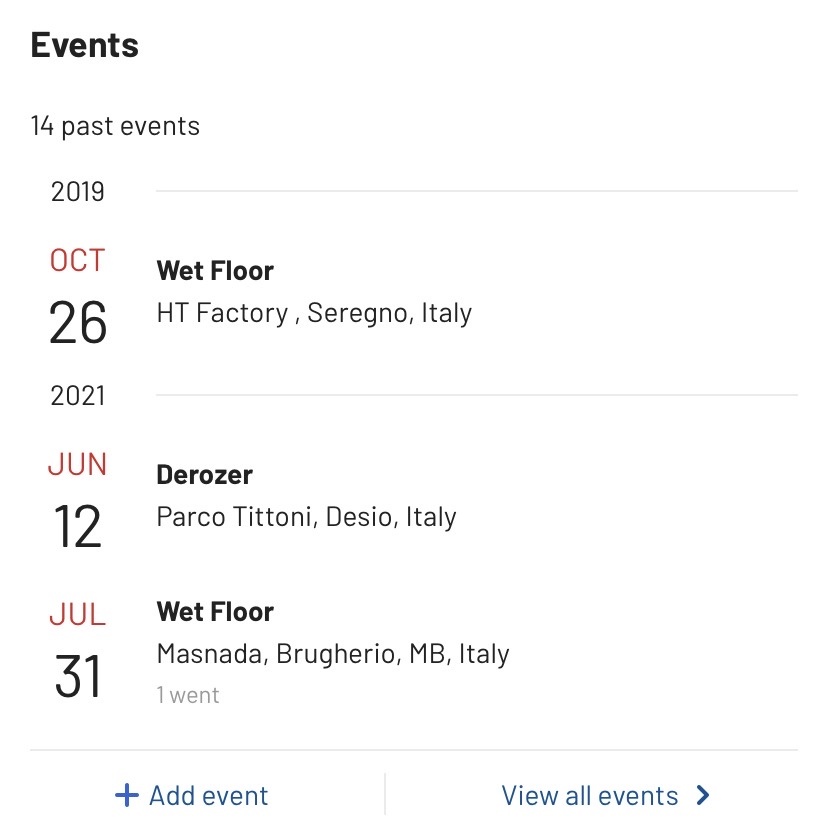Open the Derozer event title
This screenshot has height=836, width=828.
pos(204,475)
